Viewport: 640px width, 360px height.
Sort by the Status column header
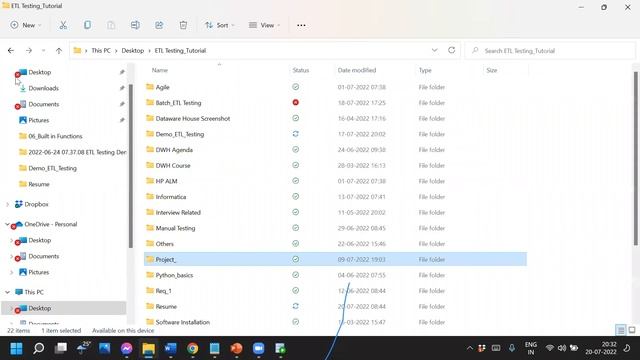301,70
